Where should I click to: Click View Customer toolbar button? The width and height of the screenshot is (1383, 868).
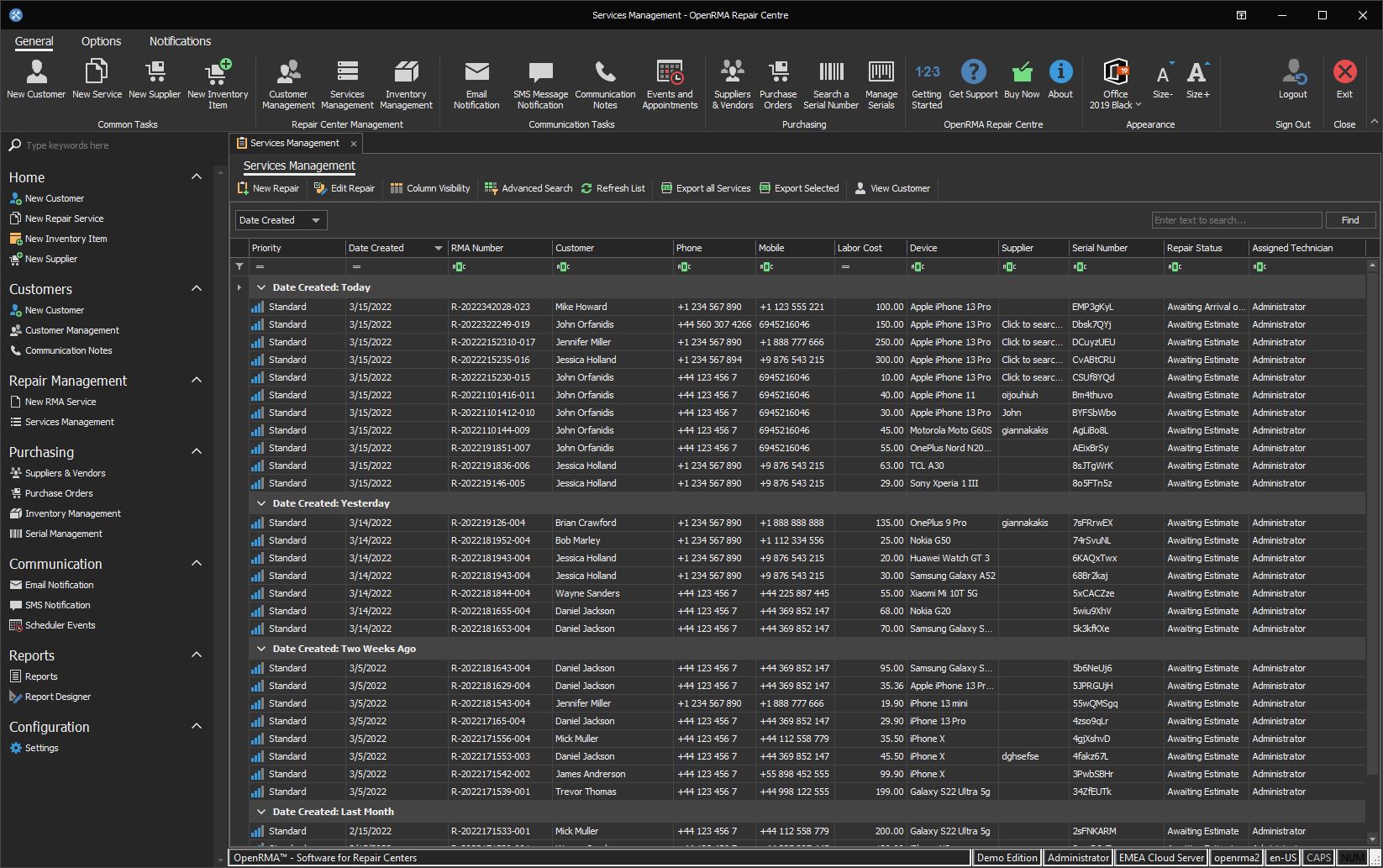(892, 188)
